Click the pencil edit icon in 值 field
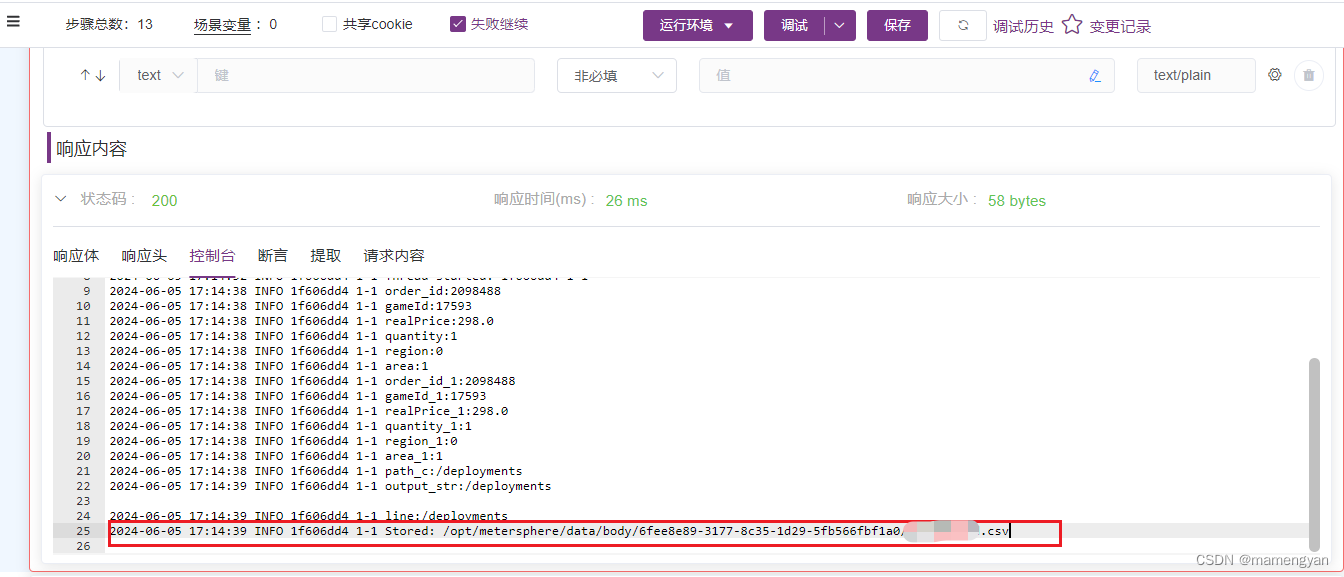Screen dimensions: 1344x577 1096,75
